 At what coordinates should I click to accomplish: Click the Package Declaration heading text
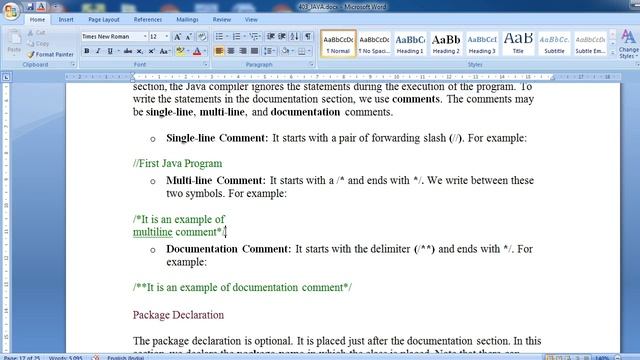(x=178, y=315)
